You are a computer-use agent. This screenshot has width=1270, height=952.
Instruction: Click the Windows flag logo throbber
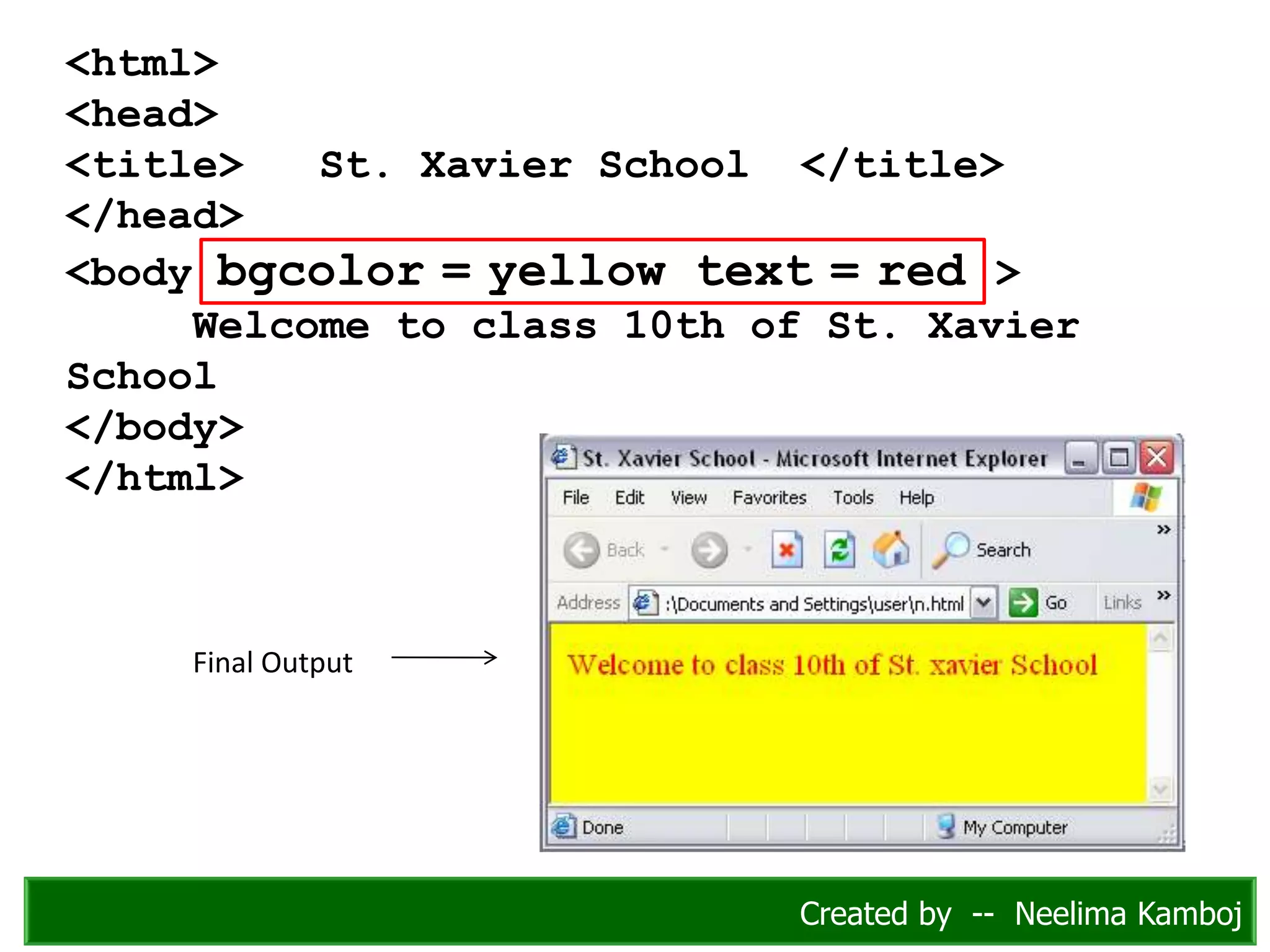tap(1145, 497)
